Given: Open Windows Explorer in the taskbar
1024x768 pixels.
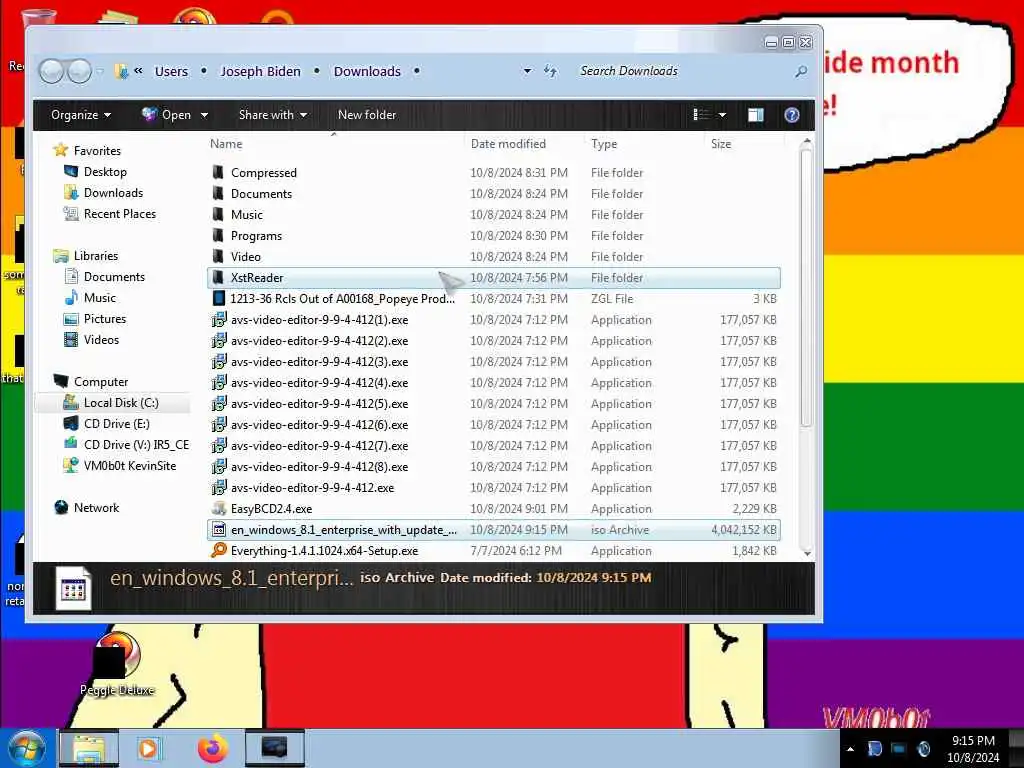Looking at the screenshot, I should [x=89, y=748].
